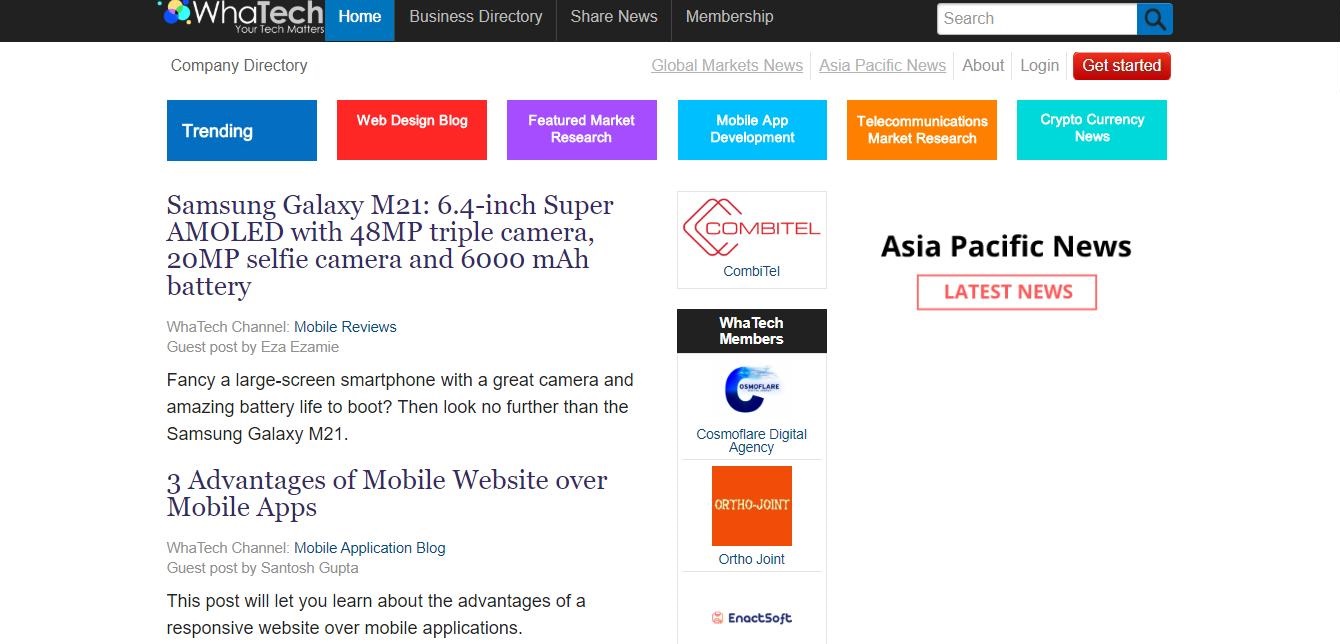Click the Get started button
This screenshot has height=644, width=1340.
(1122, 66)
